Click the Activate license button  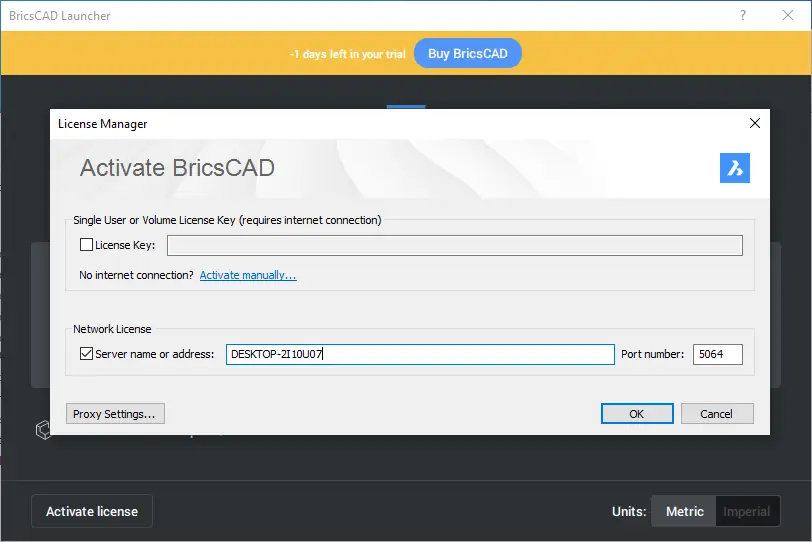(92, 511)
